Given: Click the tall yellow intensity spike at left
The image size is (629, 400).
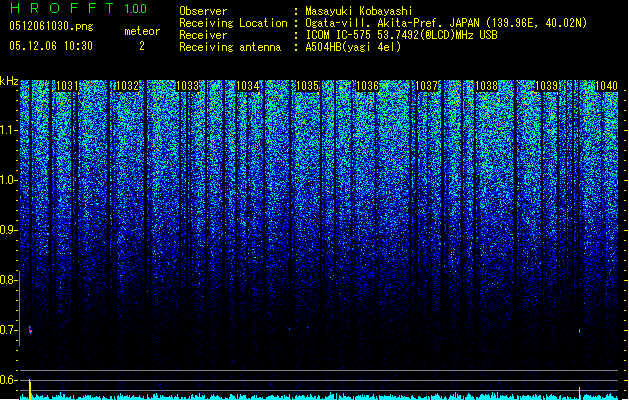Looking at the screenshot, I should coord(30,389).
